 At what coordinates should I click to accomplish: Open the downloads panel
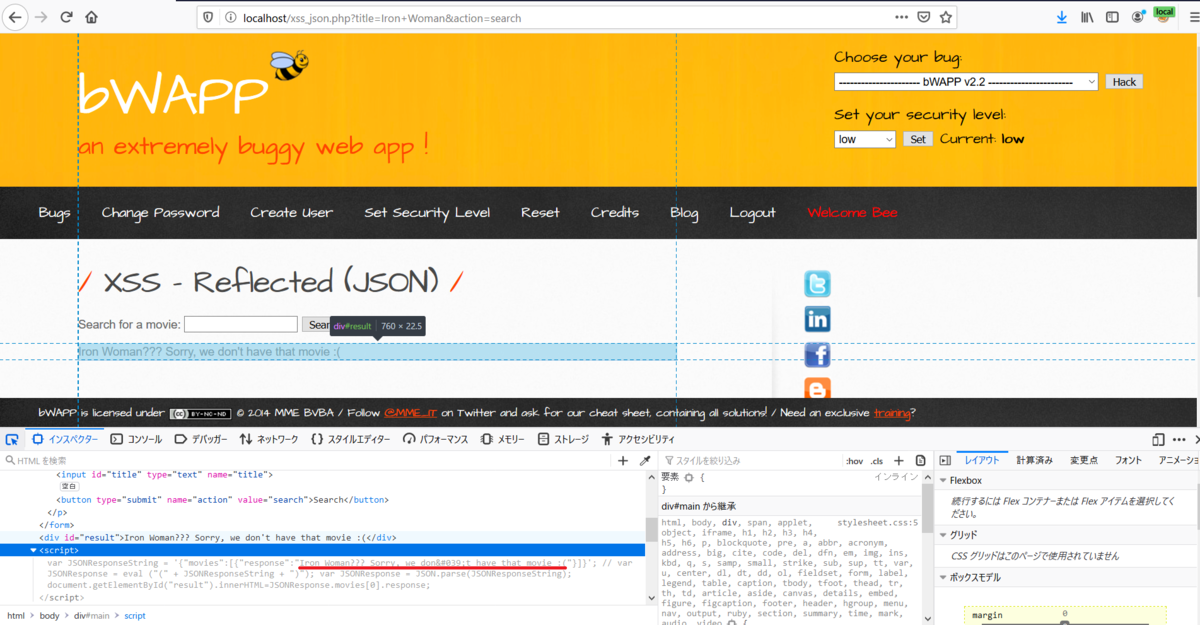[1062, 17]
